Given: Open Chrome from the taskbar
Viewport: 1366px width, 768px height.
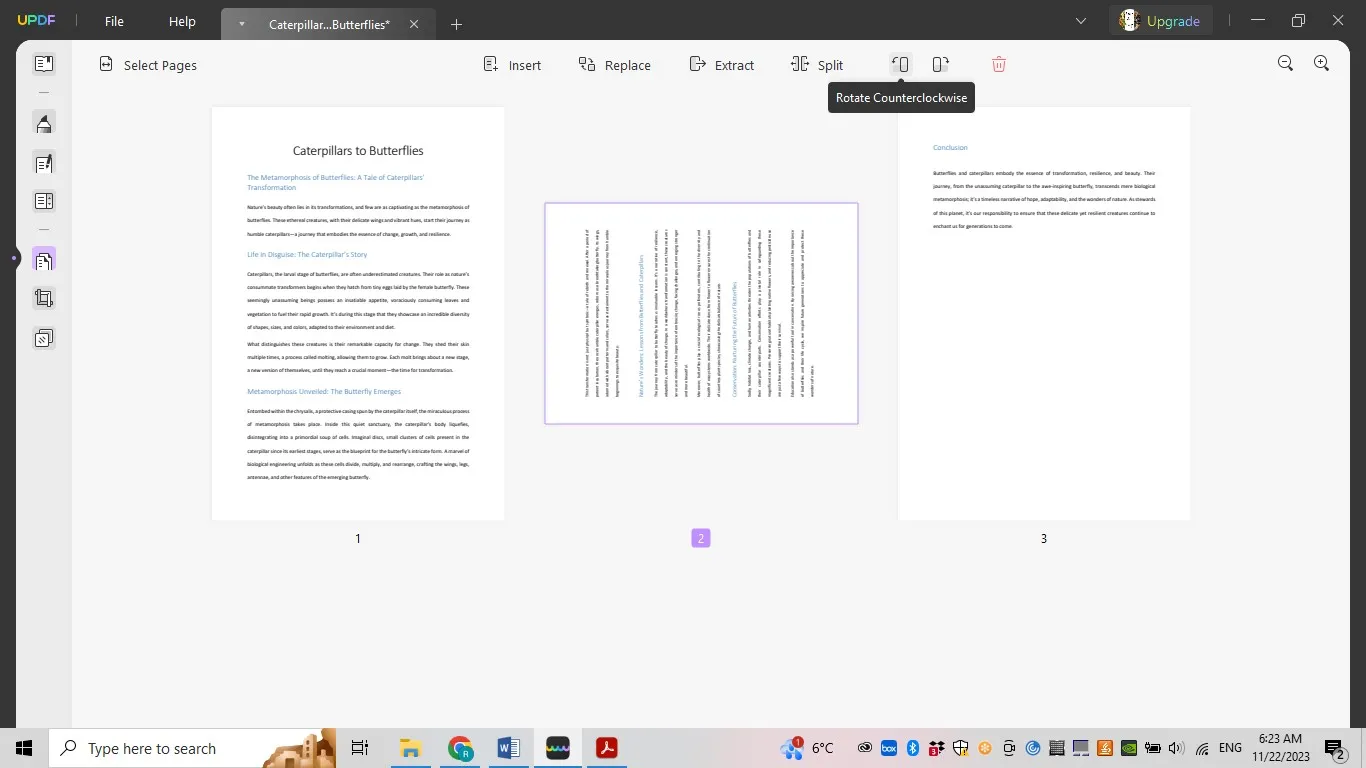Looking at the screenshot, I should 460,748.
